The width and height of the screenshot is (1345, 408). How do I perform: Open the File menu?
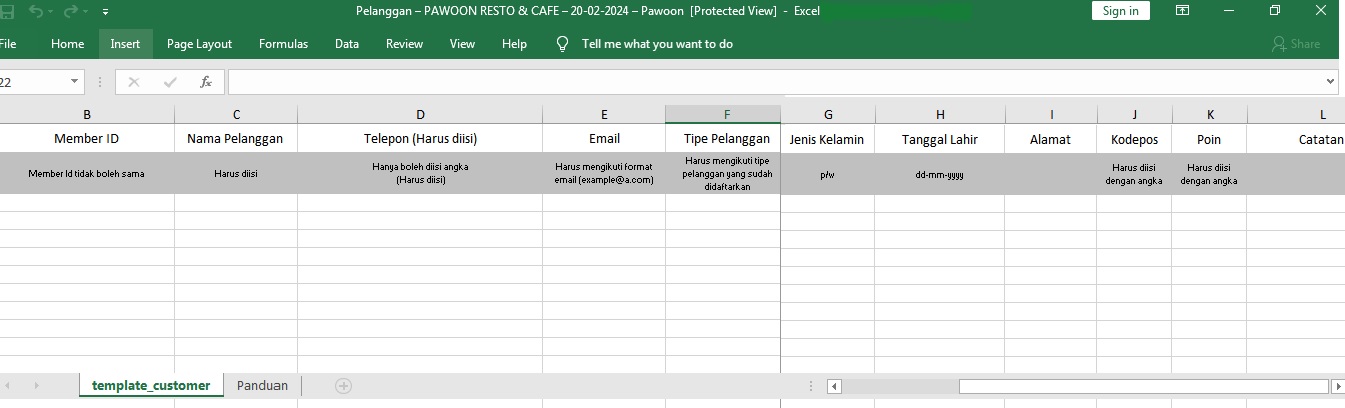point(8,44)
